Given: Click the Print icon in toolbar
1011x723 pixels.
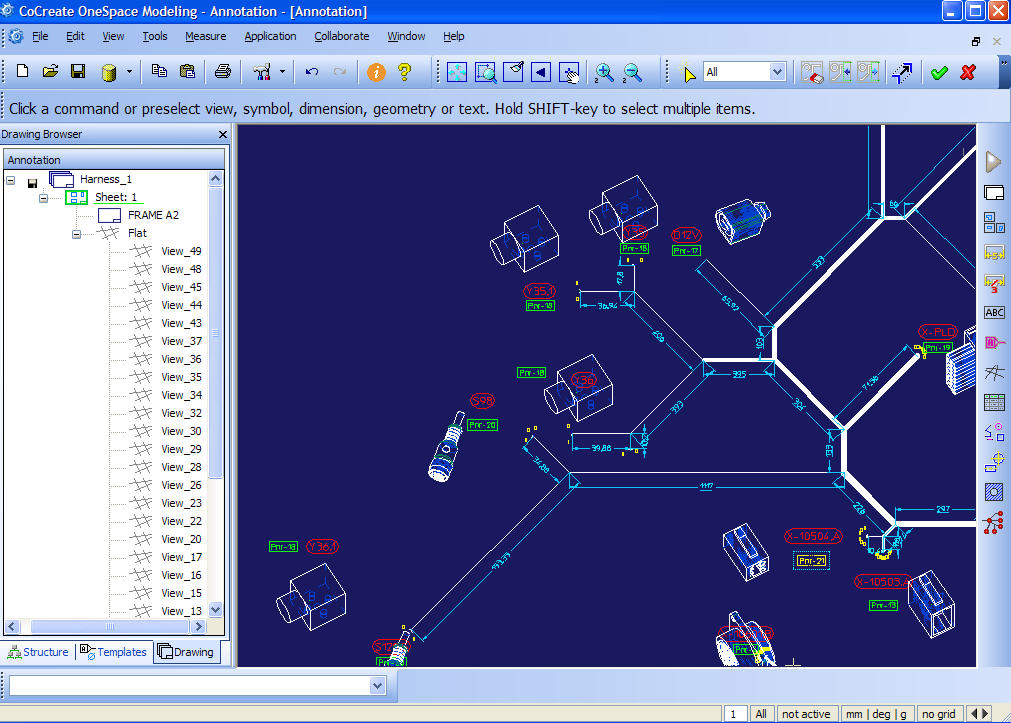Looking at the screenshot, I should [x=223, y=72].
